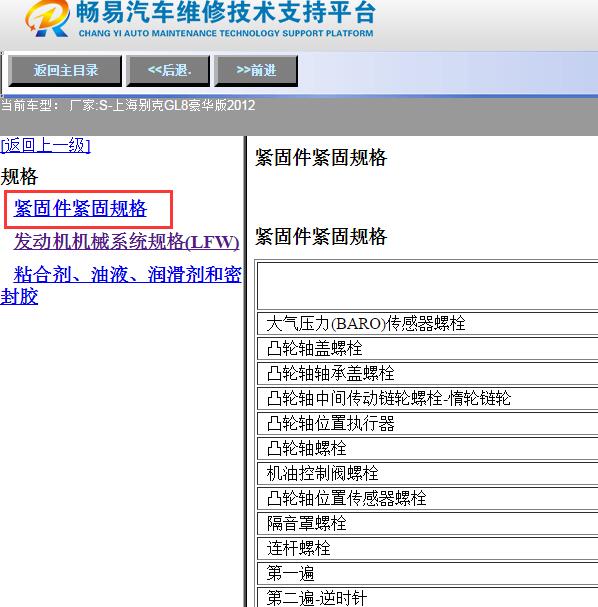Select row 凸轮轴位置执行器
This screenshot has height=607, width=598.
427,424
